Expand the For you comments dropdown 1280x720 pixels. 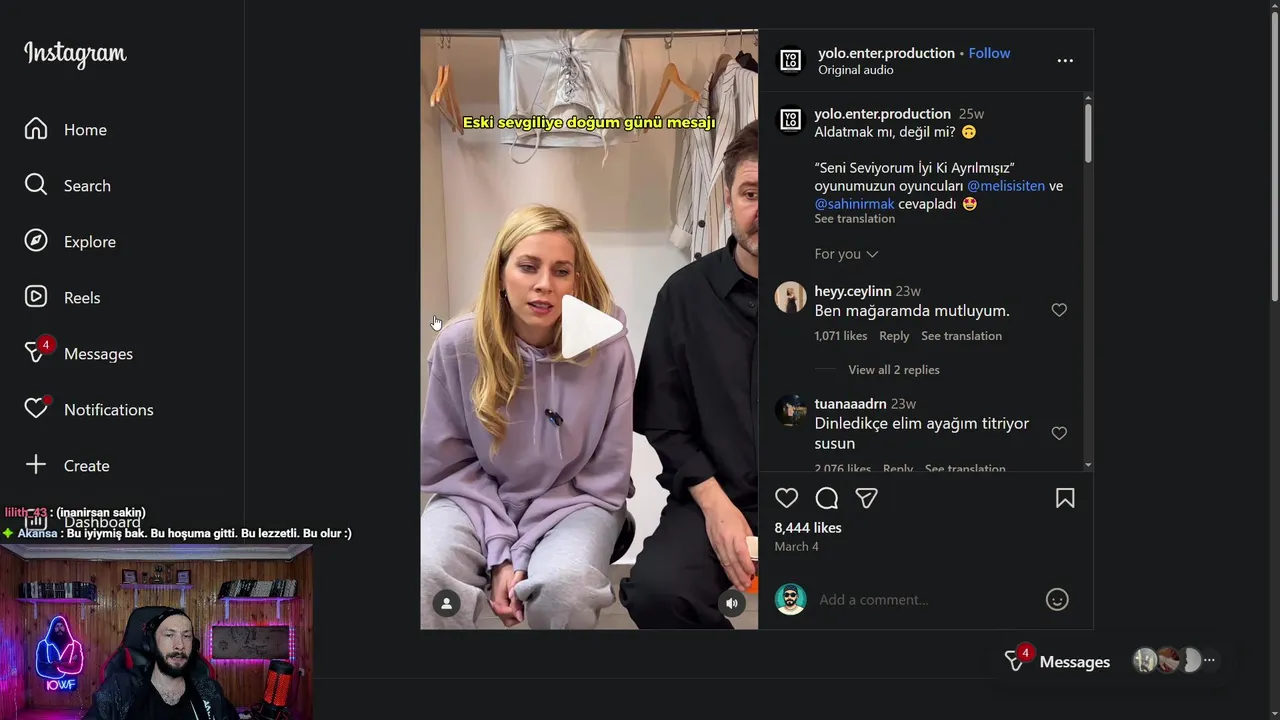[x=846, y=254]
